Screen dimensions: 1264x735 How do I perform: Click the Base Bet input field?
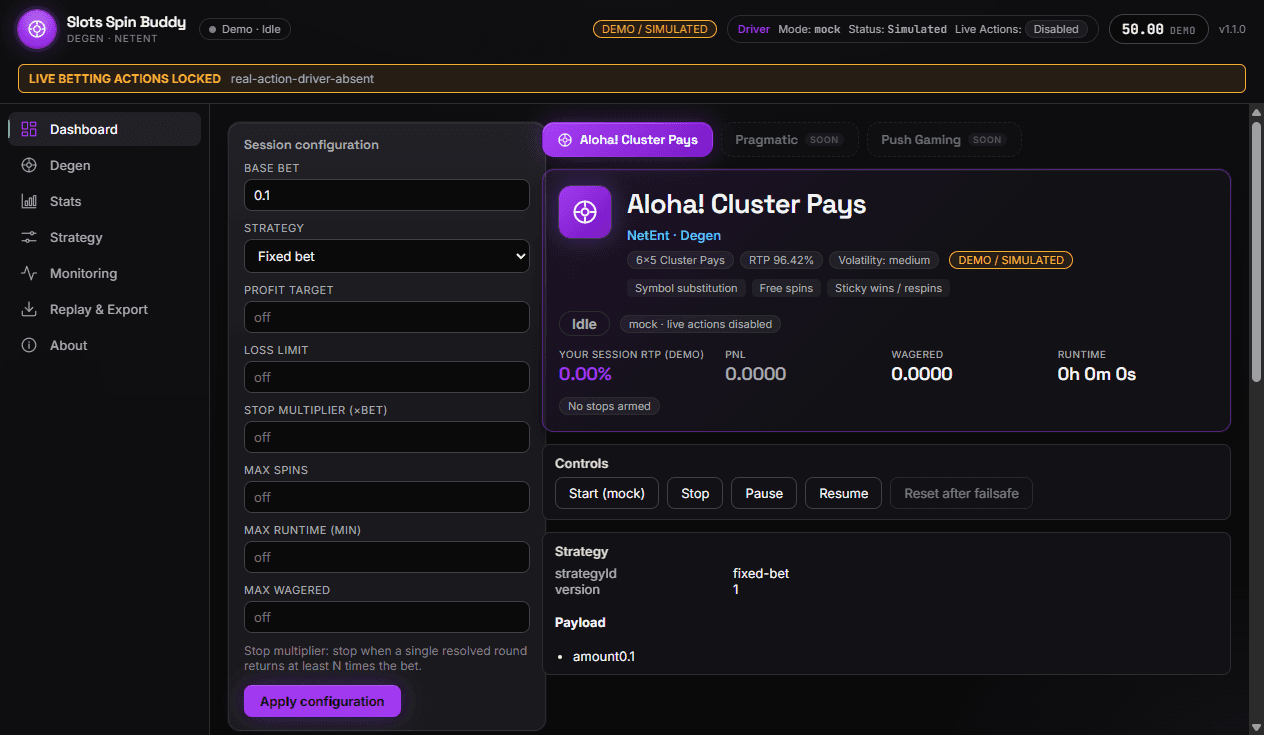coord(387,195)
